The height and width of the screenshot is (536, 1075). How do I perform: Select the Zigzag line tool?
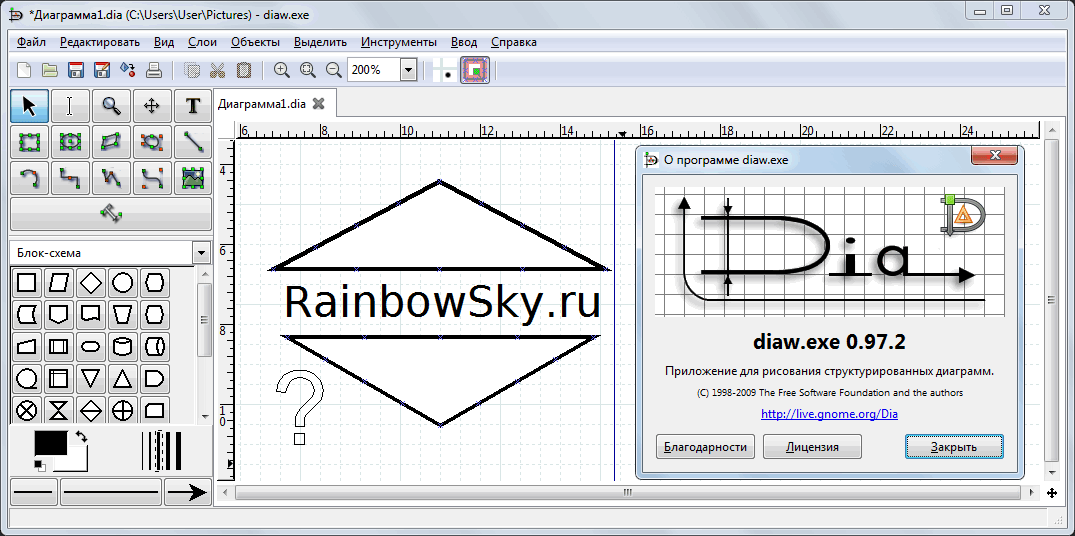[x=69, y=178]
